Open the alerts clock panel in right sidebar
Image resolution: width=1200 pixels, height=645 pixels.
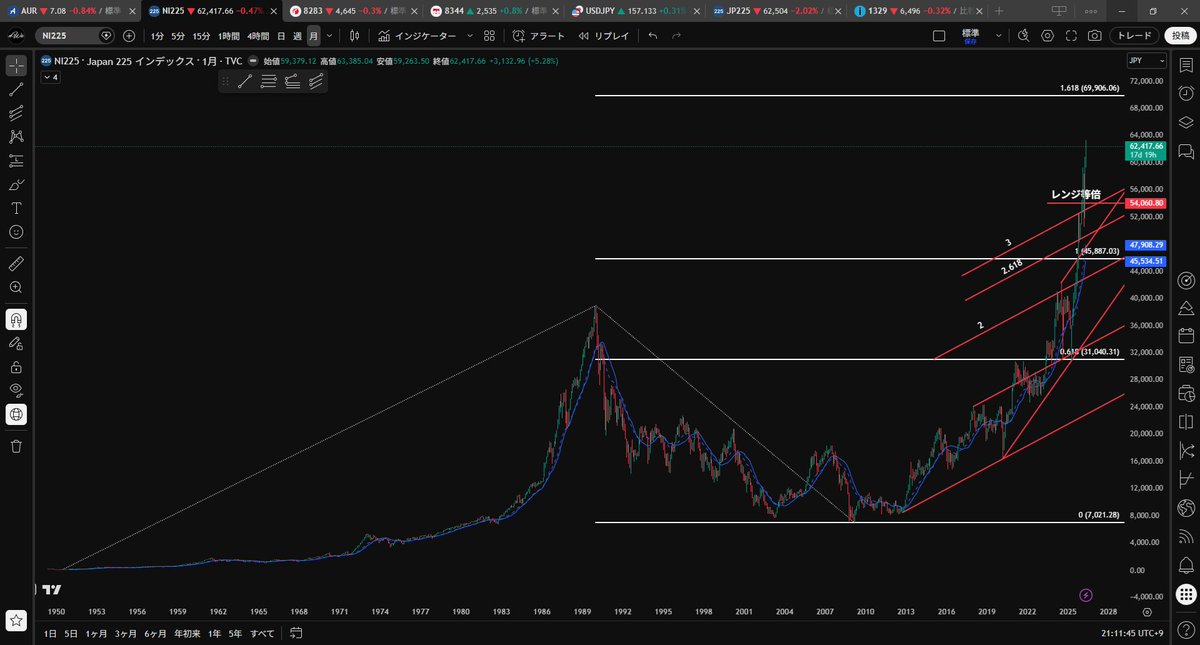pyautogui.click(x=1186, y=94)
